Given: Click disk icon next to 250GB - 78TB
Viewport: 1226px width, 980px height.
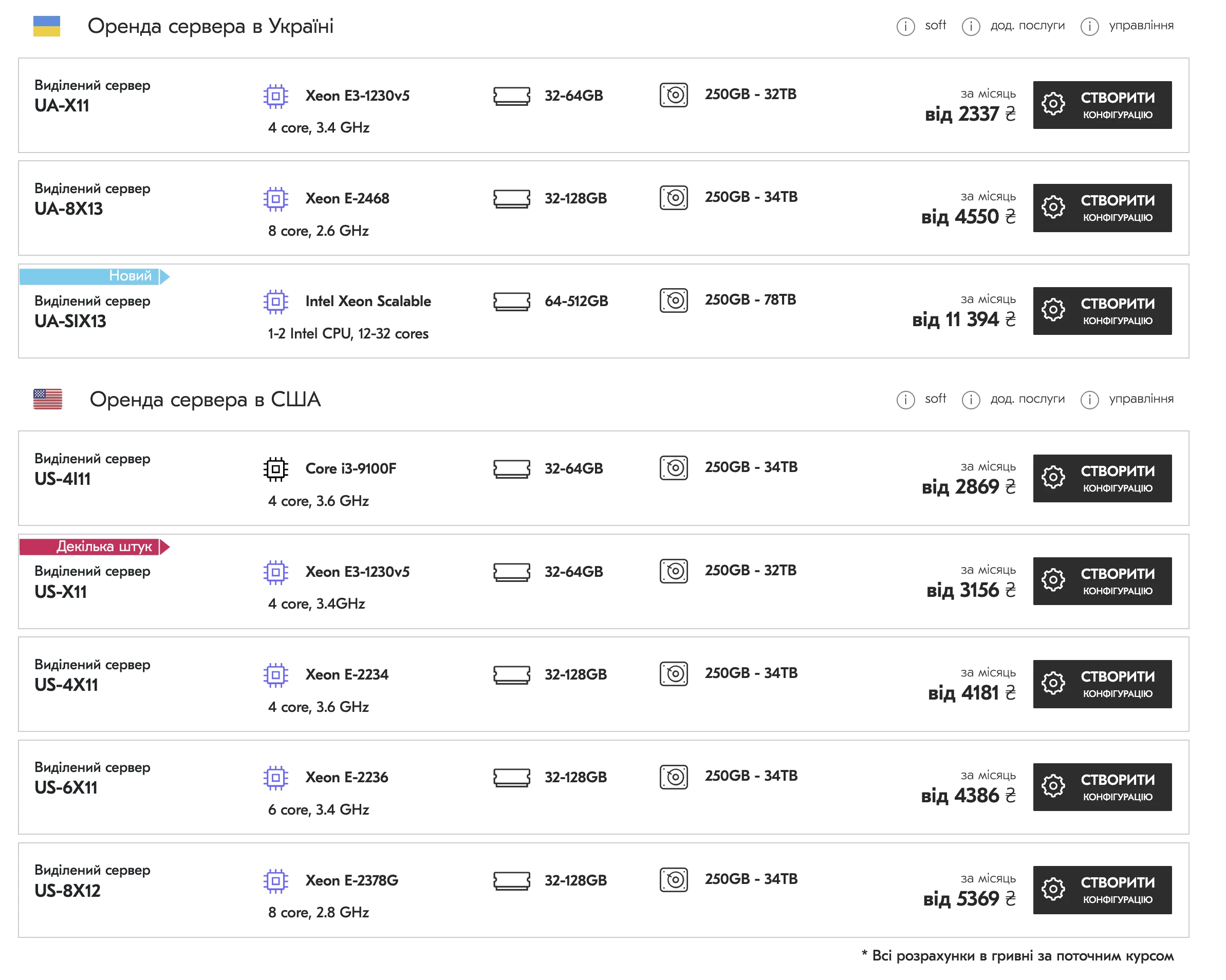Looking at the screenshot, I should pyautogui.click(x=674, y=300).
